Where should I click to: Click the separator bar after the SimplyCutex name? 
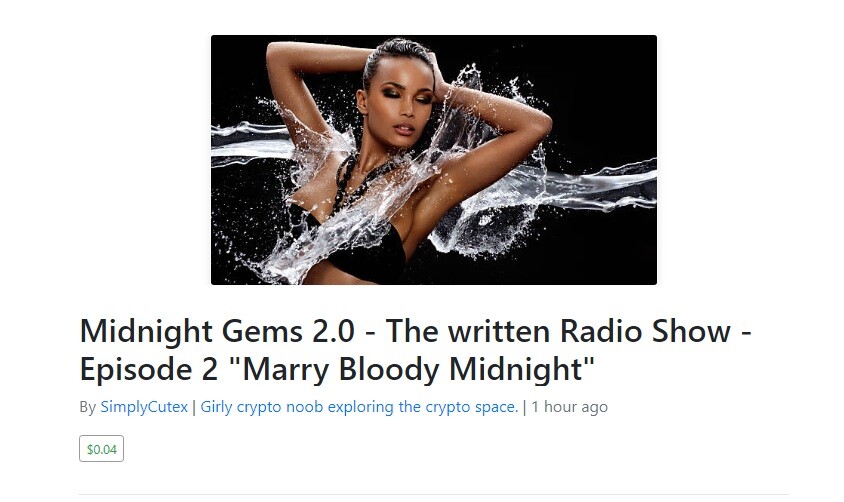[x=194, y=407]
